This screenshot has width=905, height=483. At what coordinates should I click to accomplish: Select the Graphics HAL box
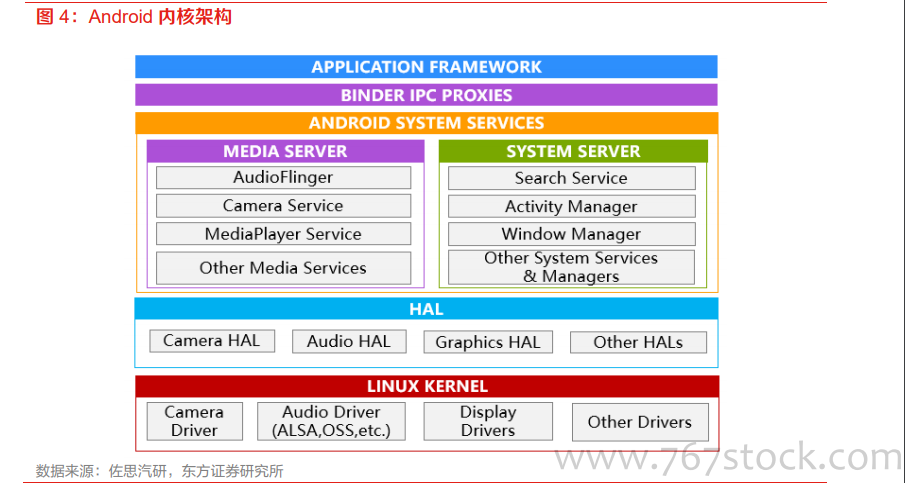tap(488, 342)
